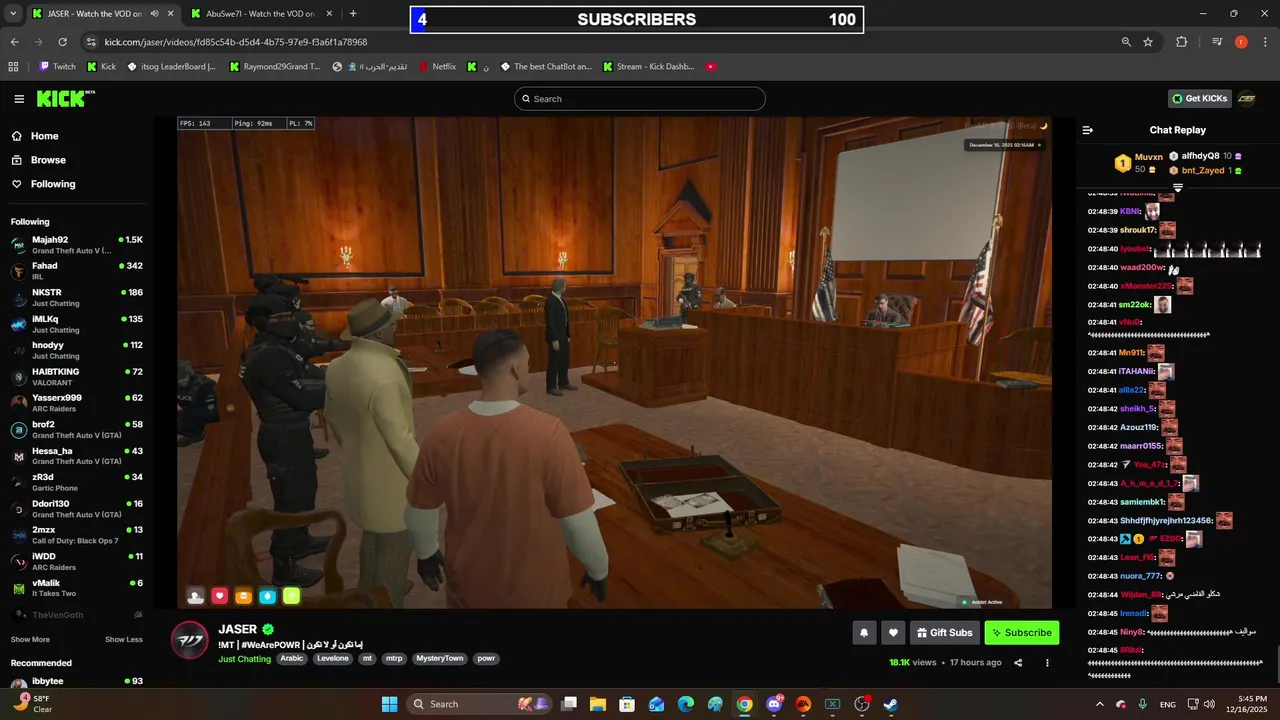
Task: Click Show More under Following
Action: tap(30, 640)
